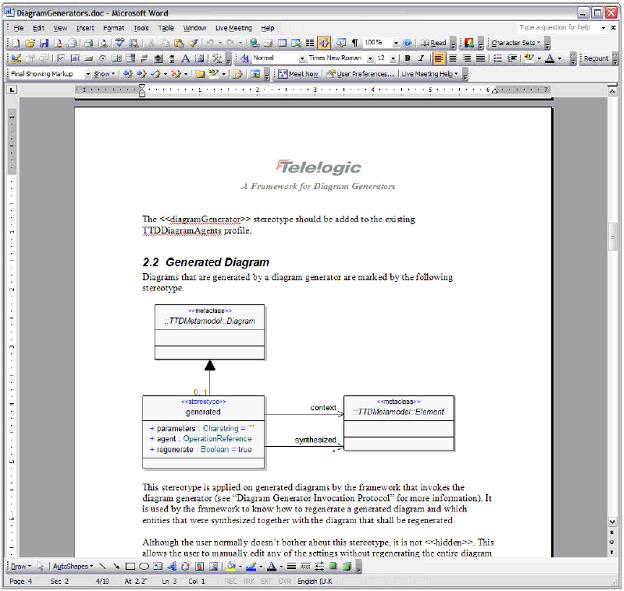Toggle bold formatting
Viewport: 624px width, 591px height.
pos(408,59)
